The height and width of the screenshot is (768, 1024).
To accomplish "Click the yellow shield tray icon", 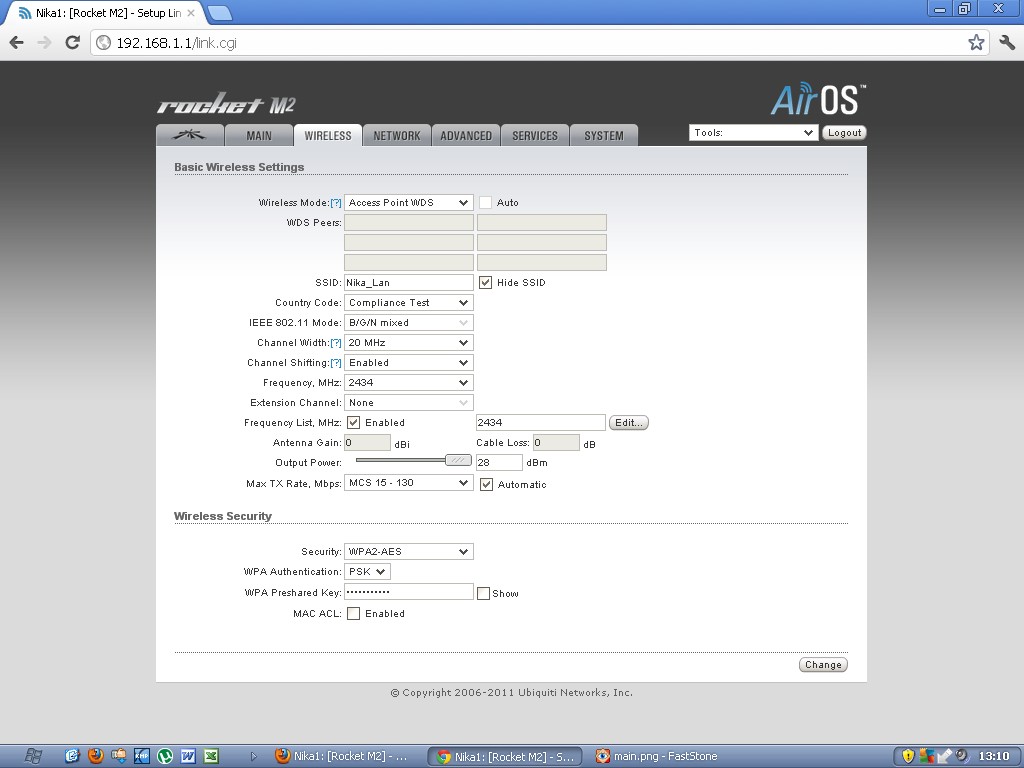I will pos(908,756).
